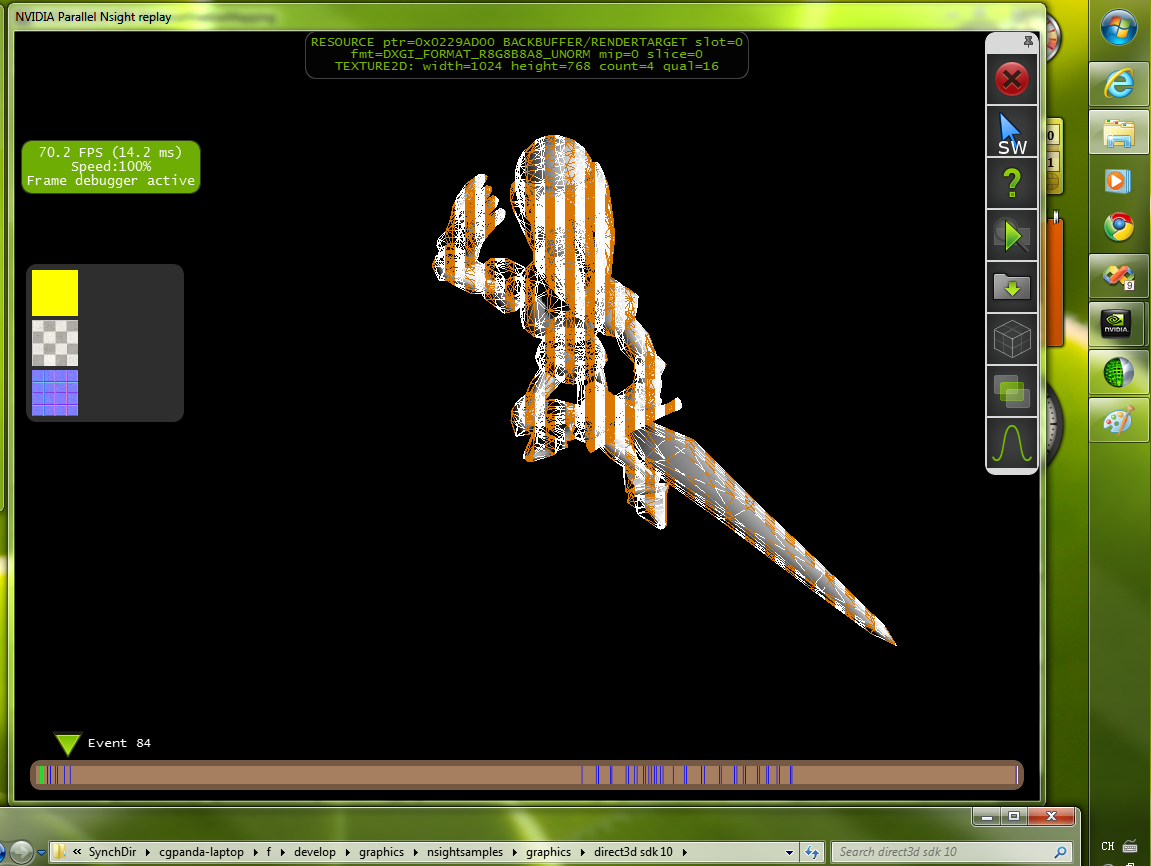Open Paint from the taskbar

1118,421
